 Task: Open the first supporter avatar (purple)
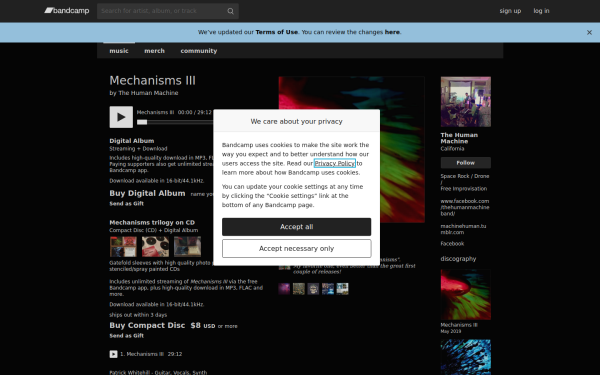pos(284,289)
